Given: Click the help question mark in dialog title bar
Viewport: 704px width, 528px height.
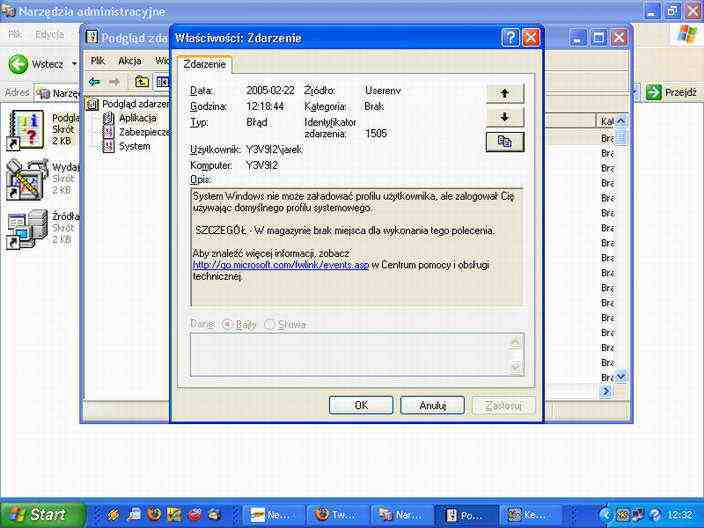Looking at the screenshot, I should point(510,37).
